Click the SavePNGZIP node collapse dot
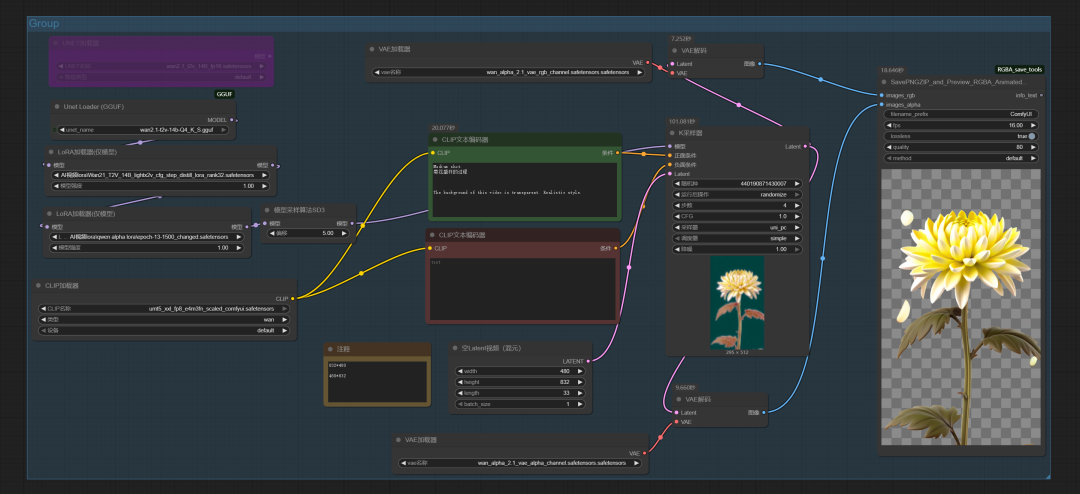 pyautogui.click(x=884, y=82)
